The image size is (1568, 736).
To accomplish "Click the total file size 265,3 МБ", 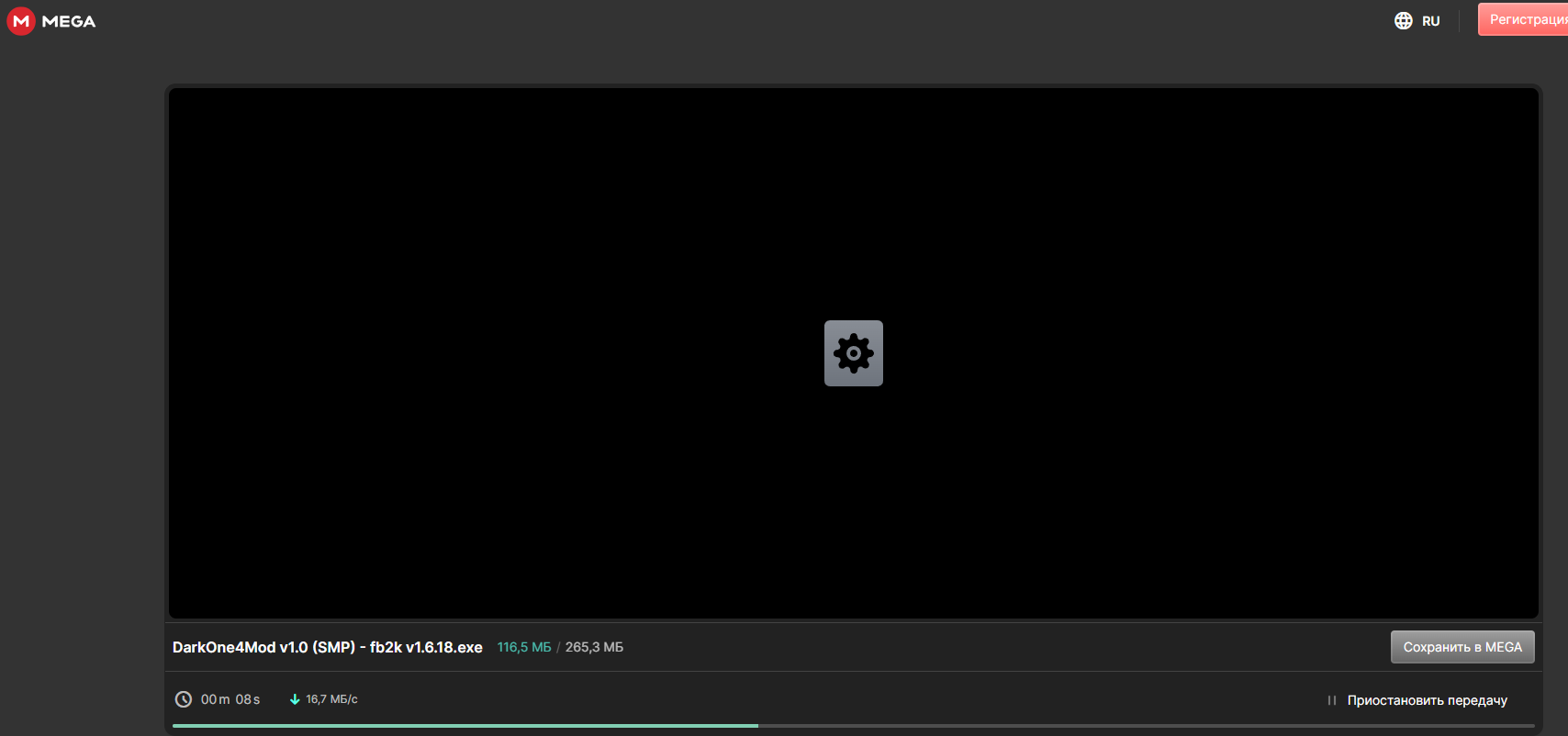I will click(594, 647).
